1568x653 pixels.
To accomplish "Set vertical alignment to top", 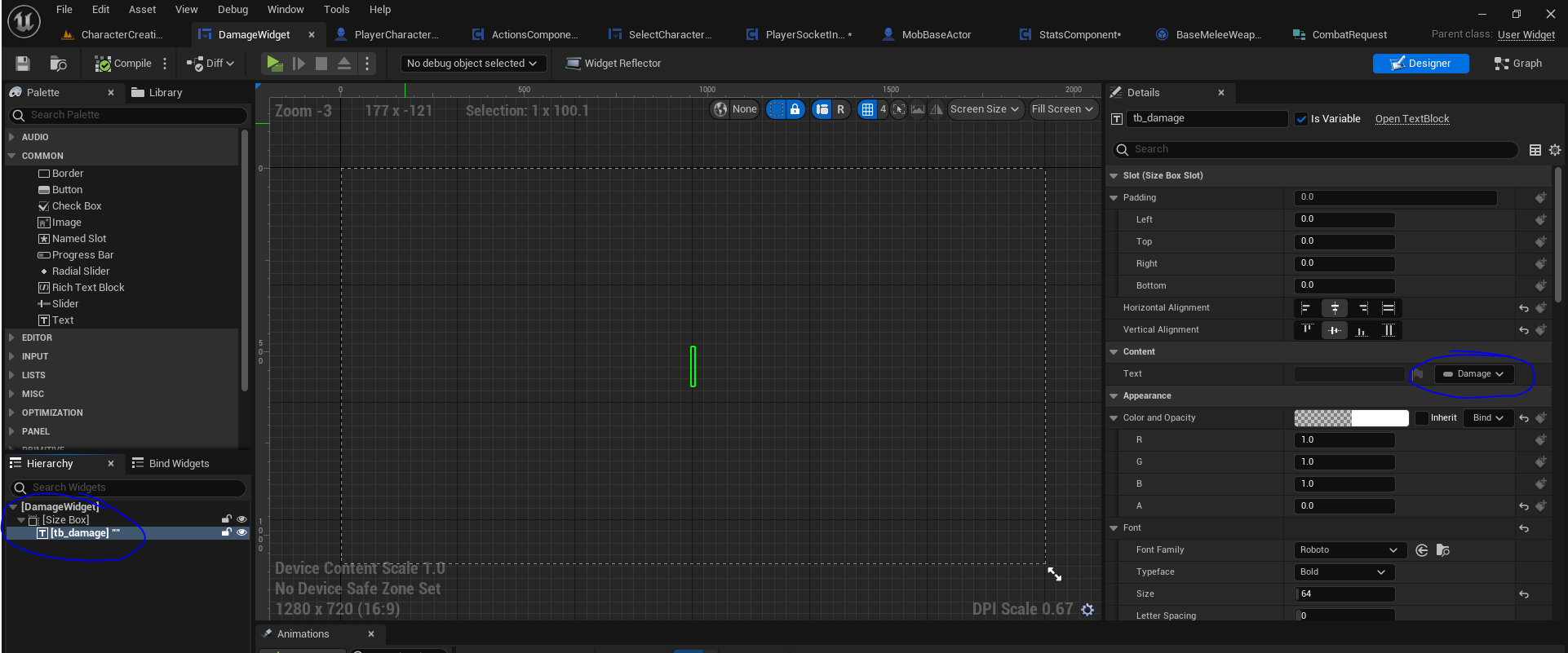I will 1307,330.
